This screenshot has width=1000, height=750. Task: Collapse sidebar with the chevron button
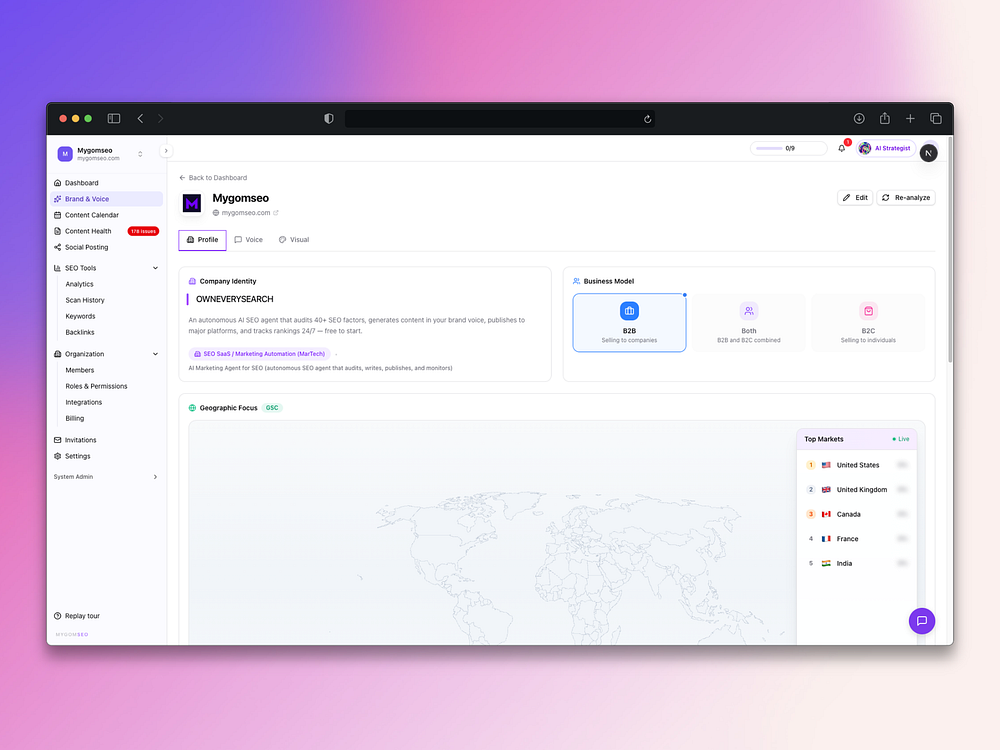(x=166, y=151)
